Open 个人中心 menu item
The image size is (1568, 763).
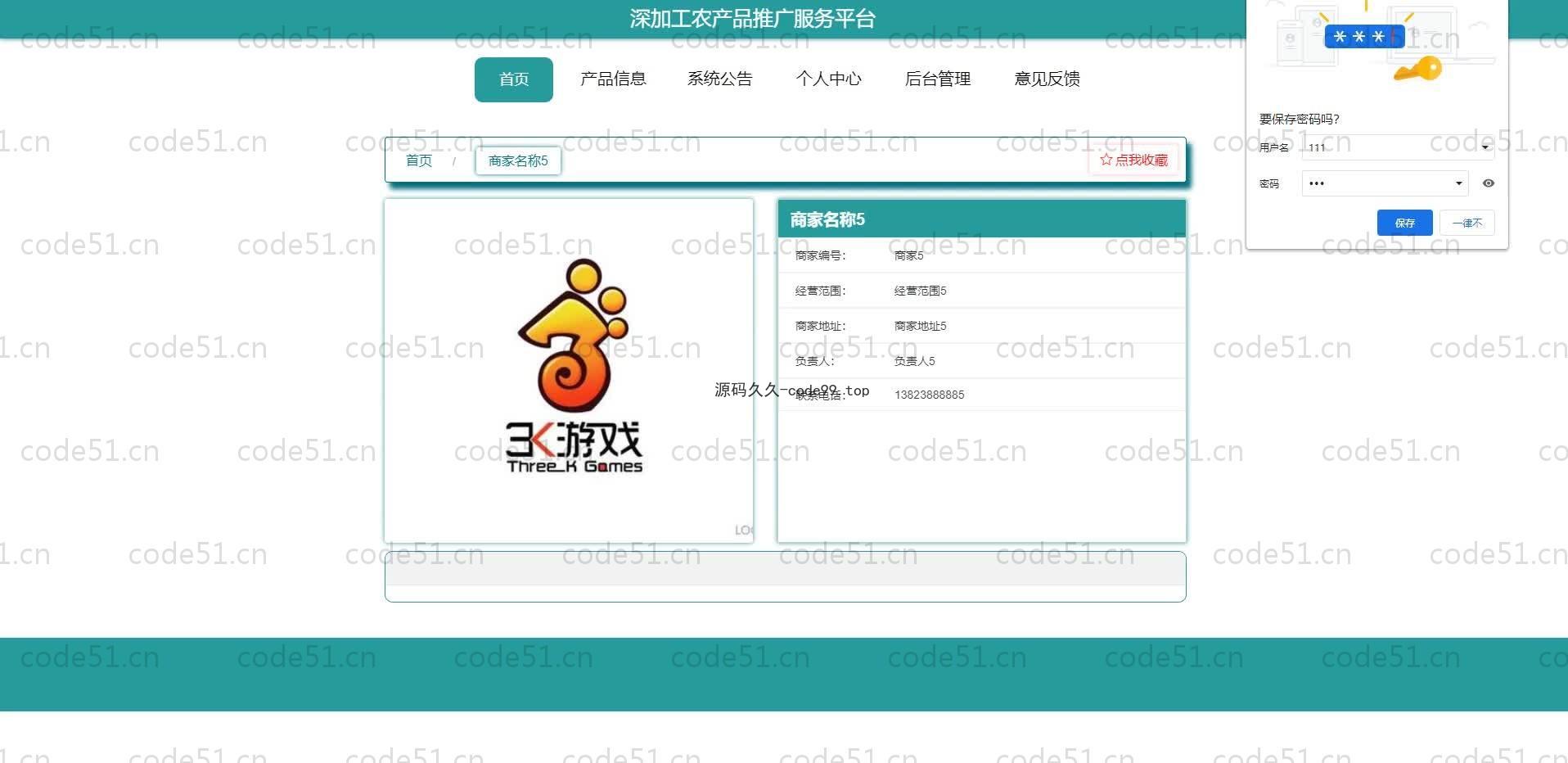tap(829, 79)
